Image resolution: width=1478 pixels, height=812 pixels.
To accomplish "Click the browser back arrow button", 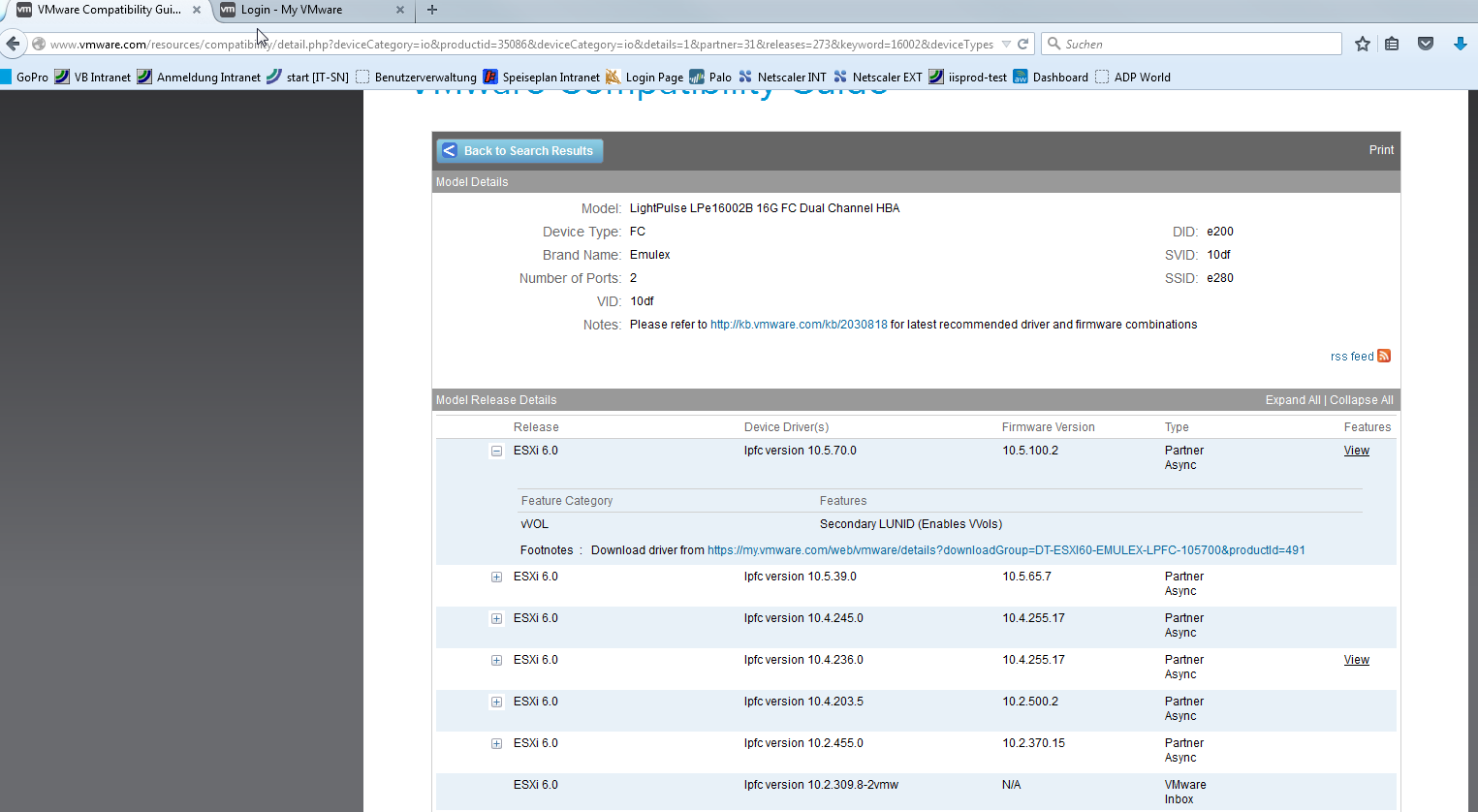I will pyautogui.click(x=13, y=44).
